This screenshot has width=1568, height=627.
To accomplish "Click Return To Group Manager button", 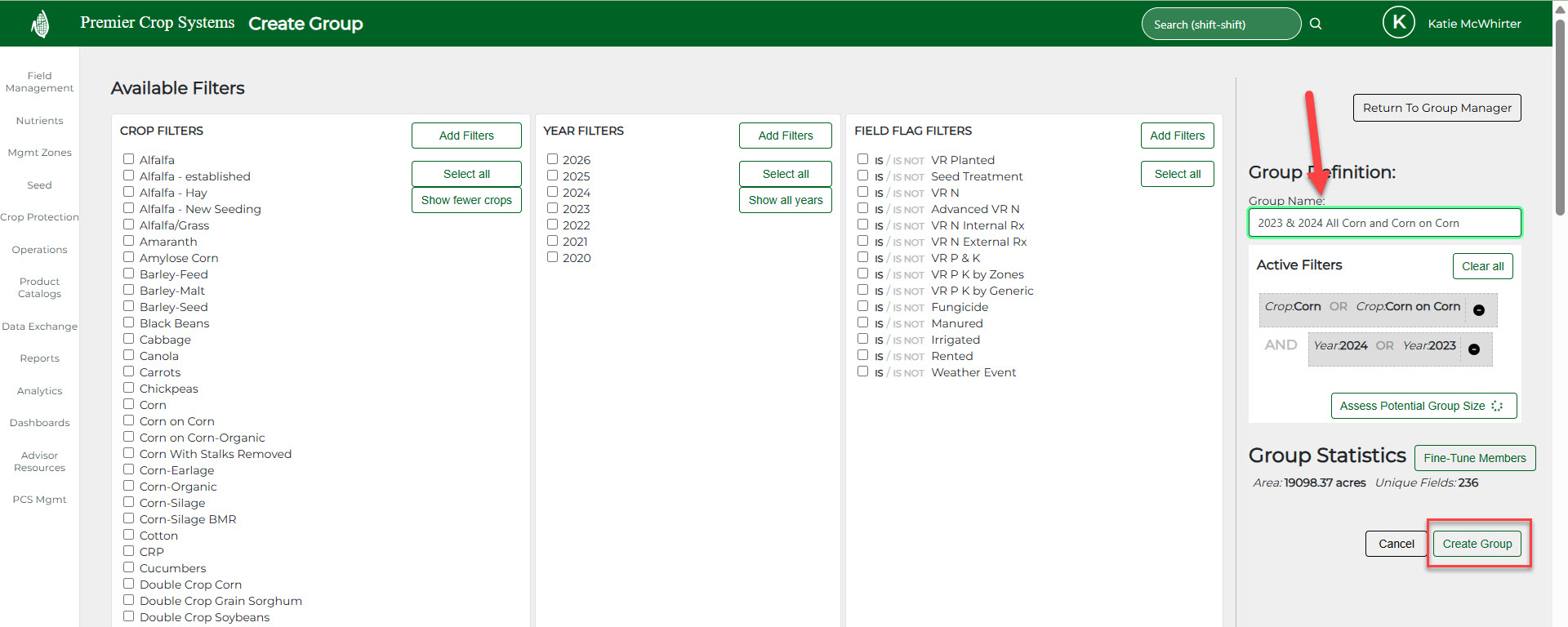I will [1437, 108].
